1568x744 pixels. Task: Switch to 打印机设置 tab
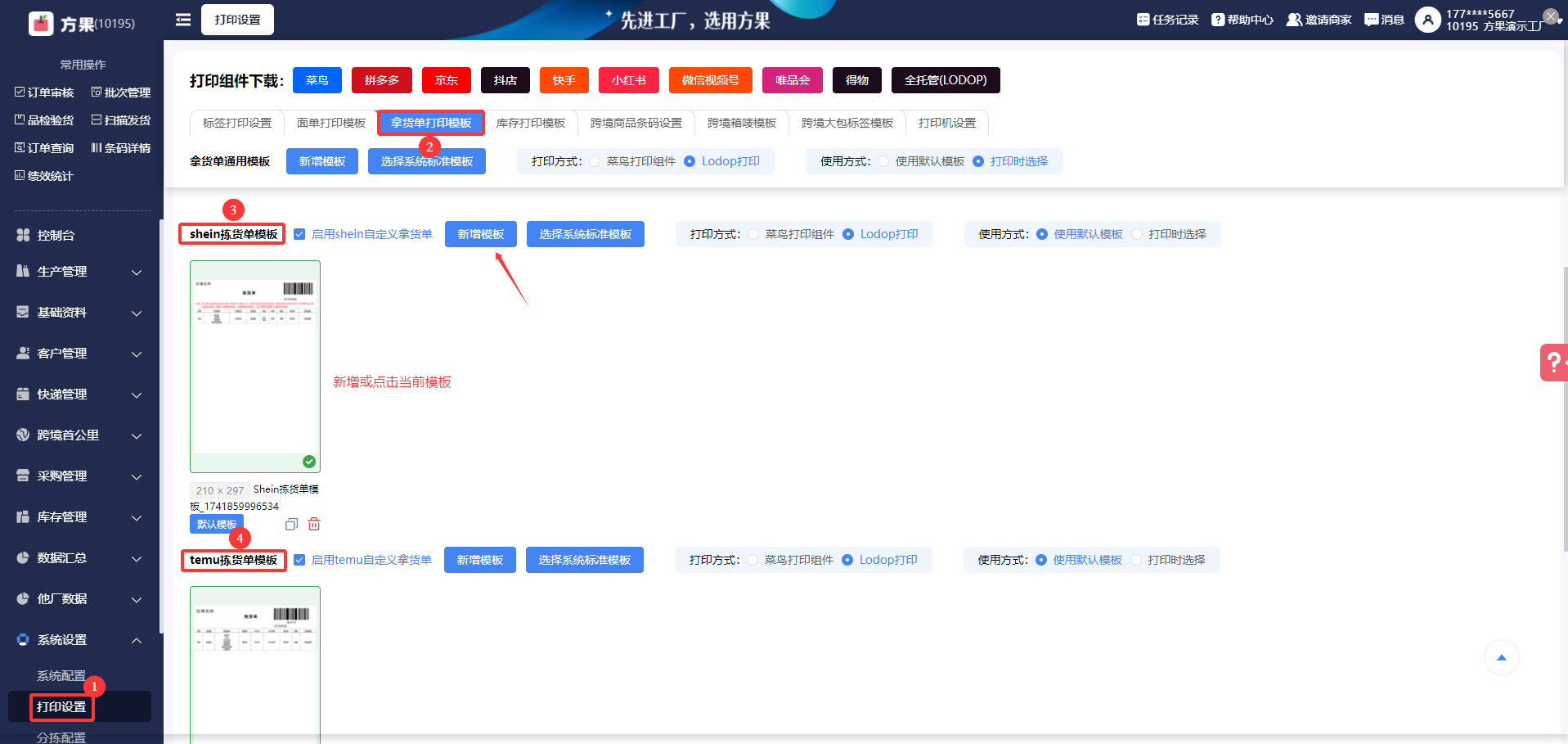point(947,123)
